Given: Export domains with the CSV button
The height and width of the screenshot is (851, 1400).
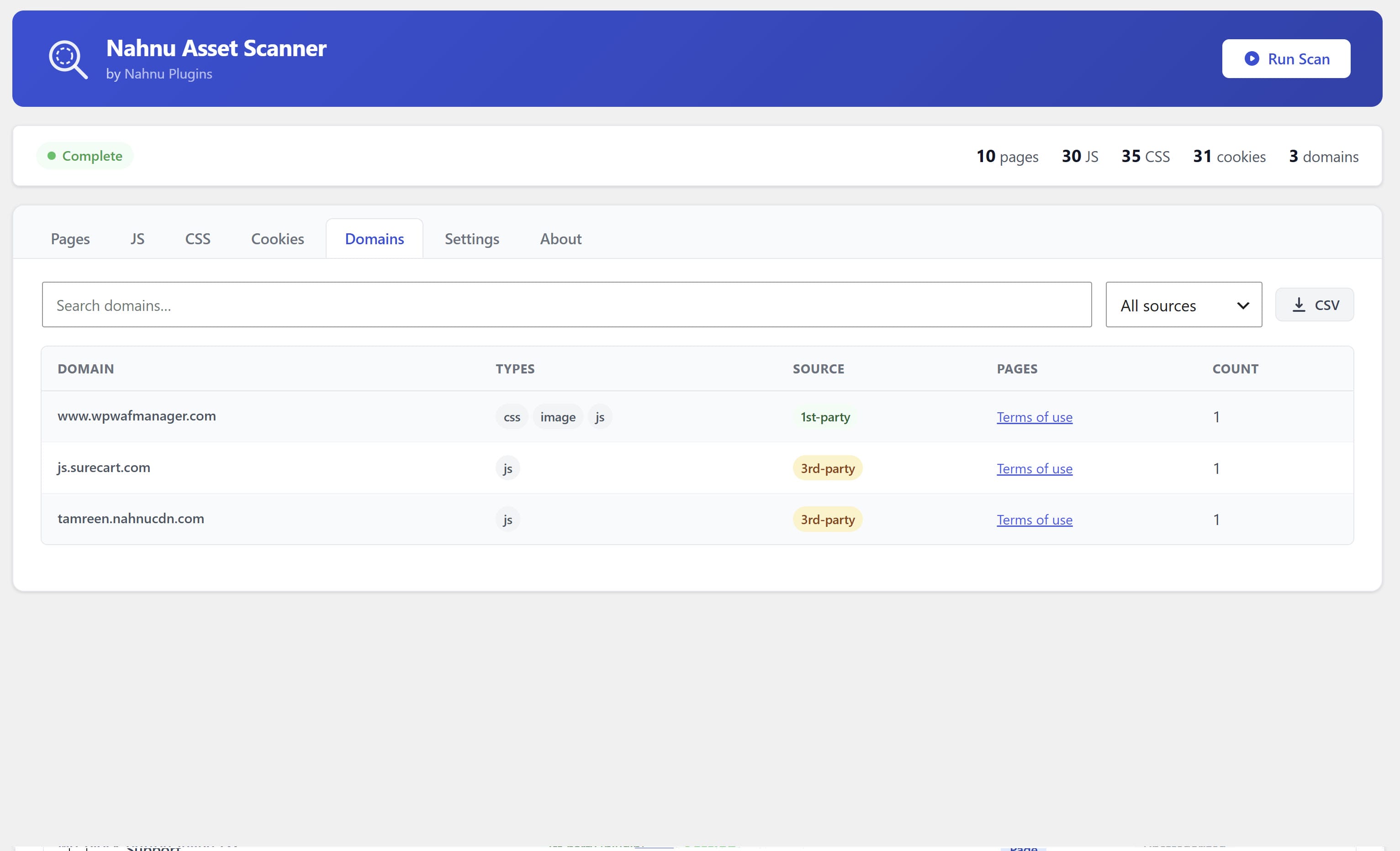Looking at the screenshot, I should coord(1314,305).
